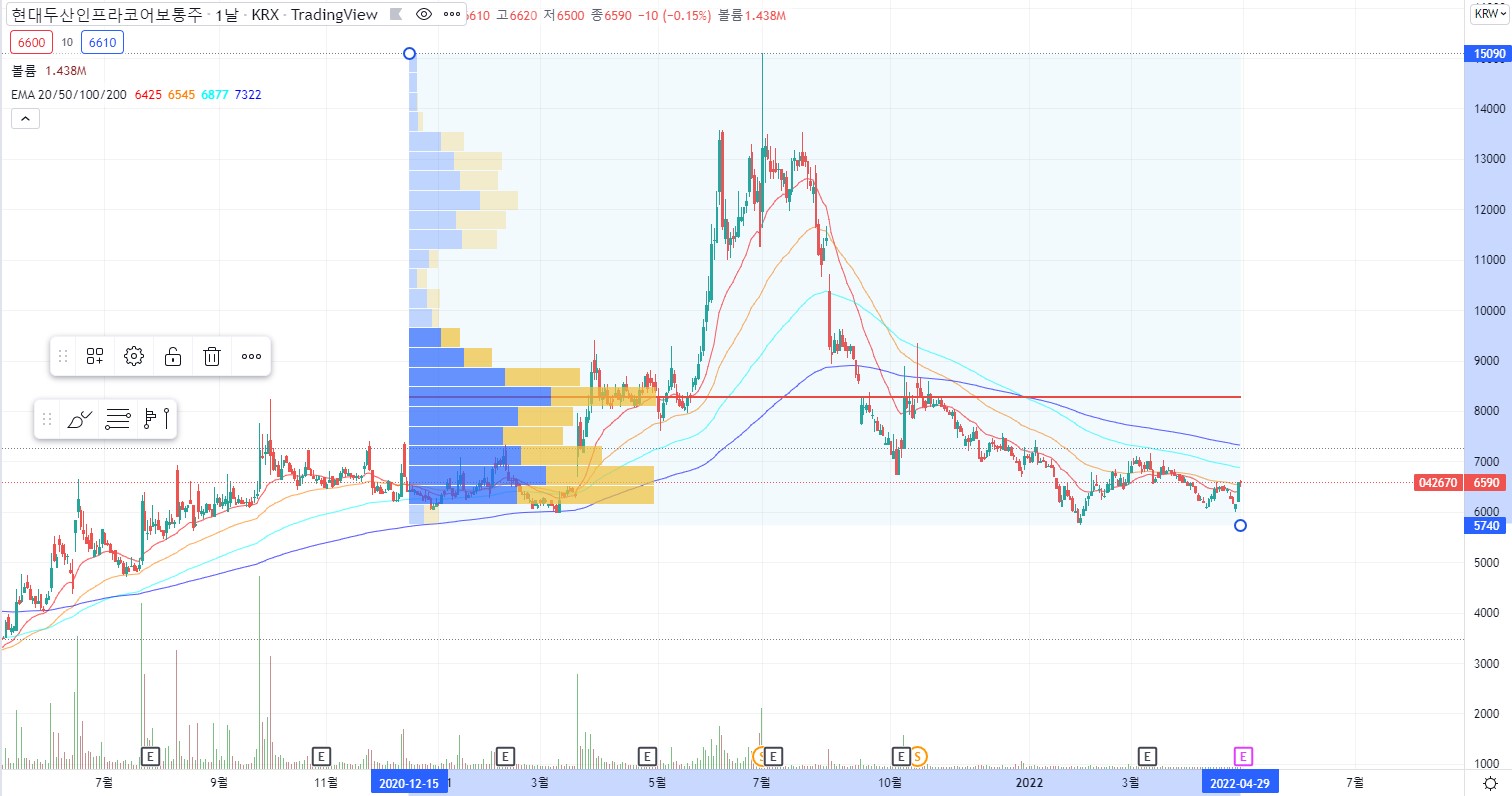Select the Brush tool in favorites toolbar
This screenshot has width=1512, height=796.
pos(79,419)
